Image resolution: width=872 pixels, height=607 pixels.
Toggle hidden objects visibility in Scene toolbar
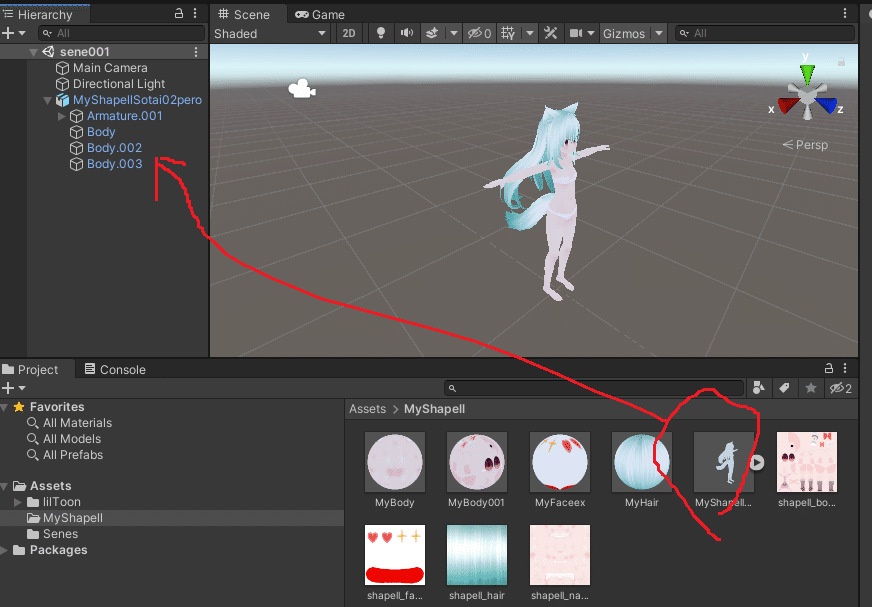479,33
